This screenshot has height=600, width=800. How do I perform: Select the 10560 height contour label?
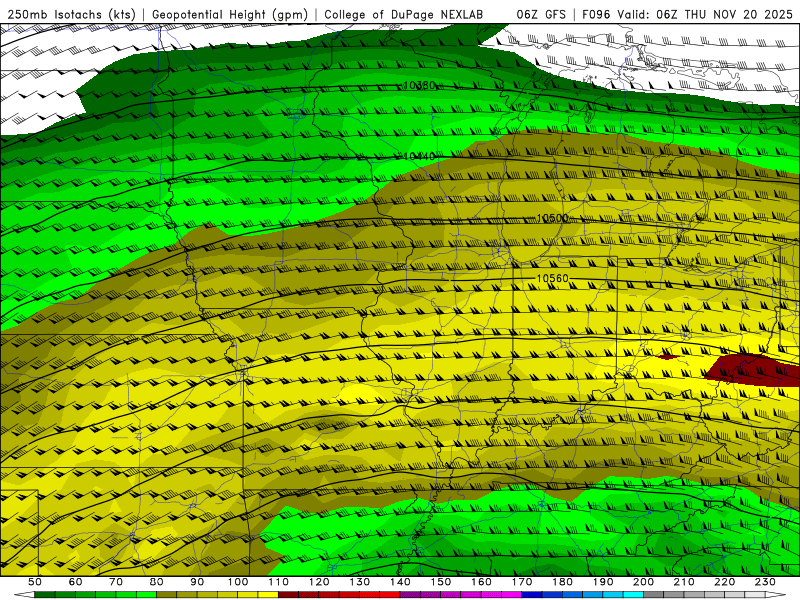[553, 278]
